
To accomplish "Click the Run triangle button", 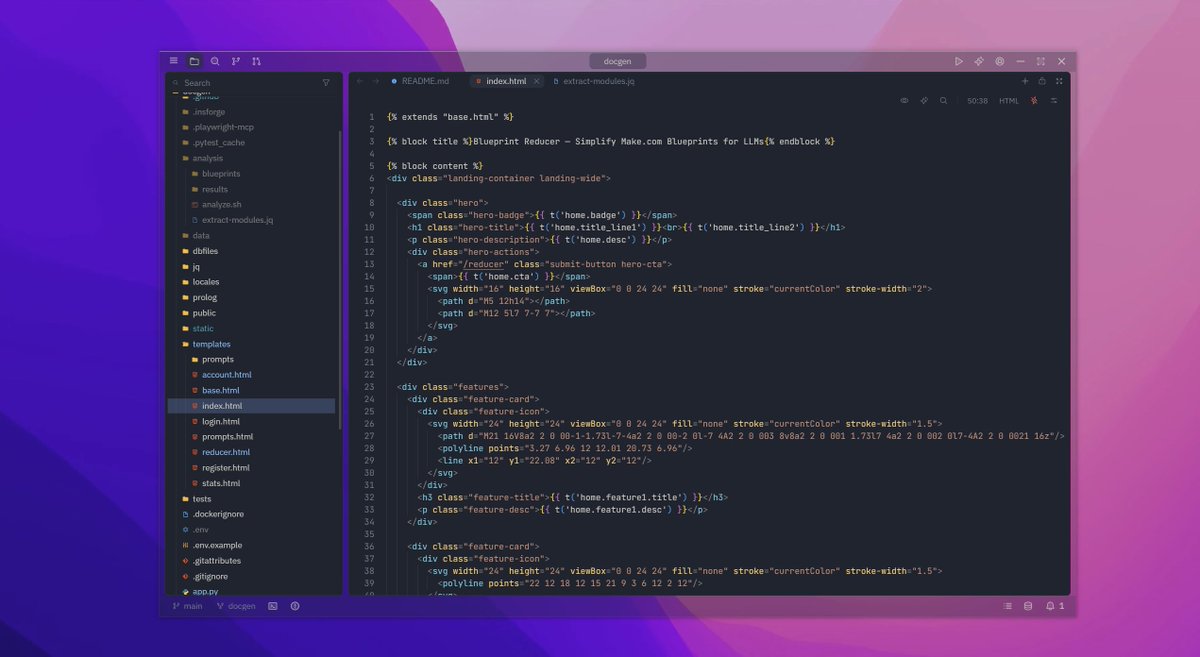I will point(959,61).
